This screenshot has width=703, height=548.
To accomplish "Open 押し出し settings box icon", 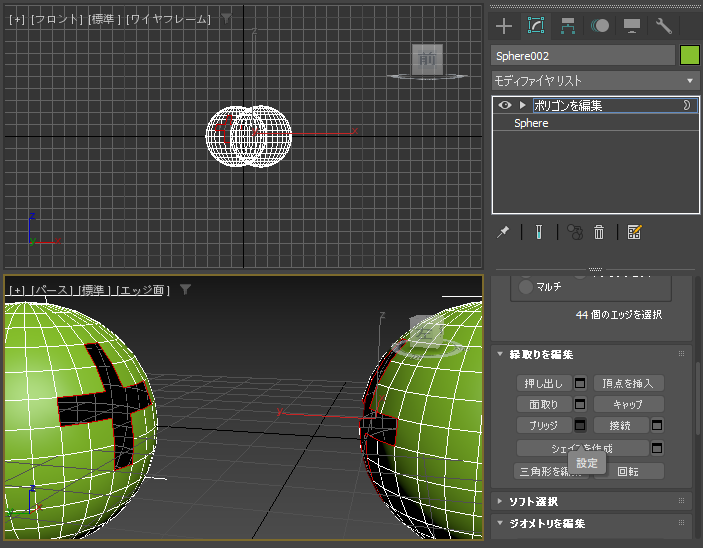I will click(x=580, y=383).
